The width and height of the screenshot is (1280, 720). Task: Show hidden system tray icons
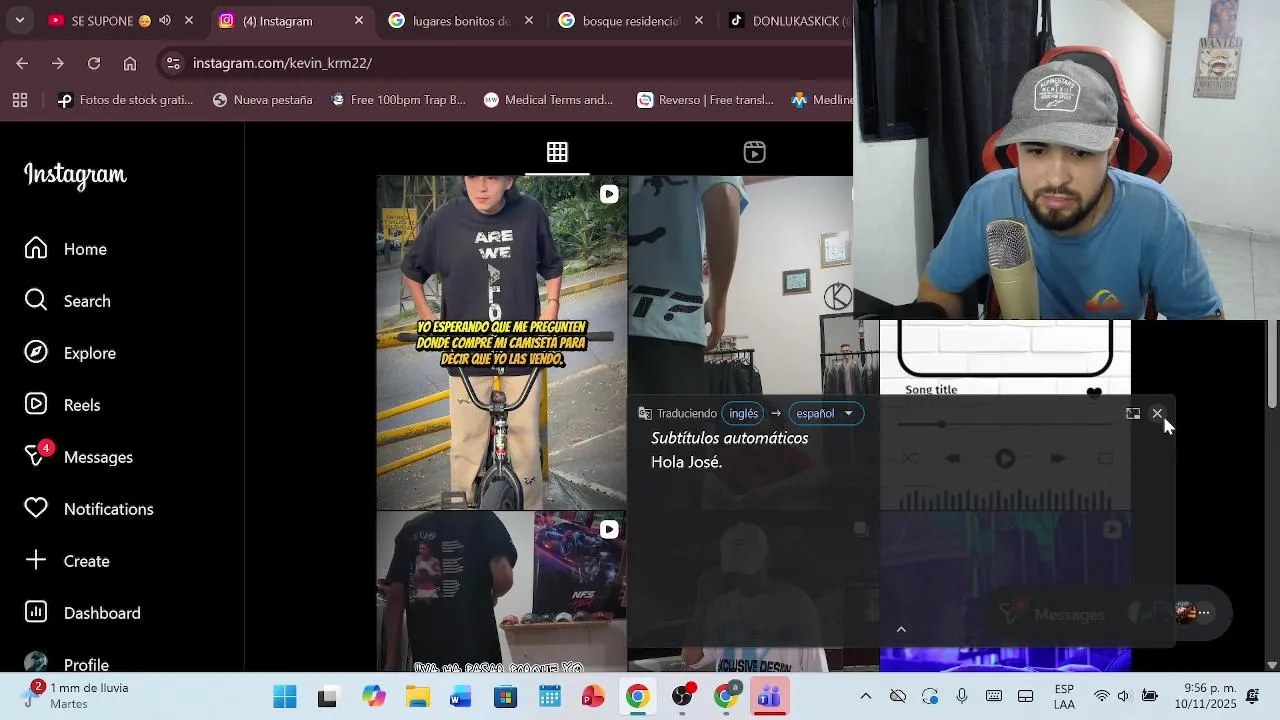[866, 697]
